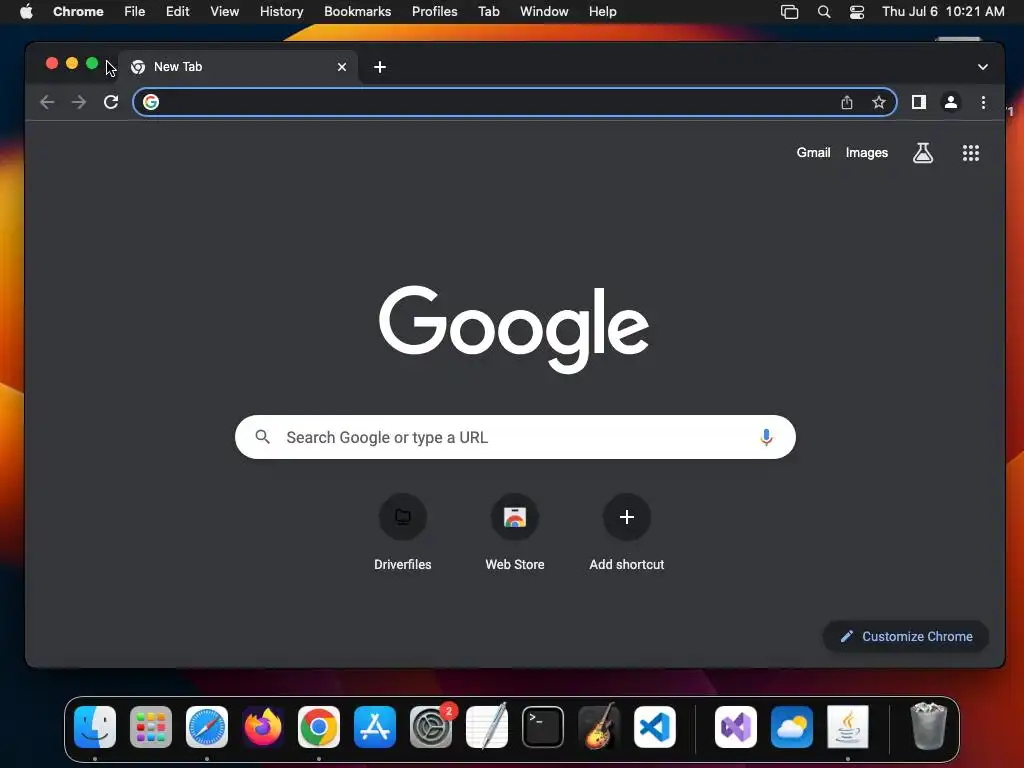Launch Firefox from the Dock
Screen dimensions: 1024x768
(263, 726)
